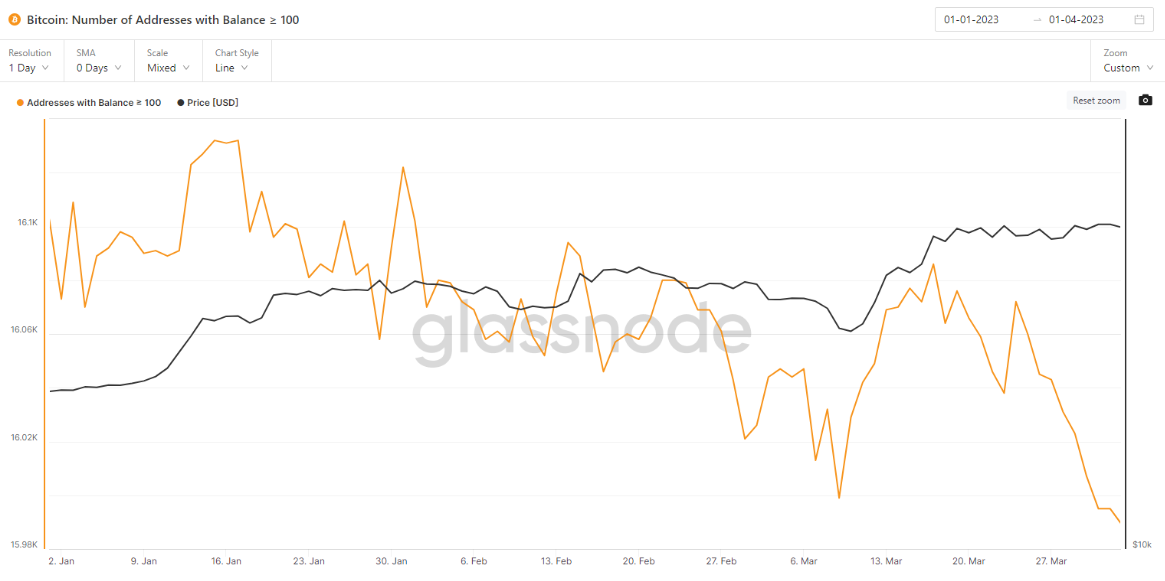The width and height of the screenshot is (1165, 581).
Task: Expand the SMA 0 Days dropdown
Action: [99, 61]
